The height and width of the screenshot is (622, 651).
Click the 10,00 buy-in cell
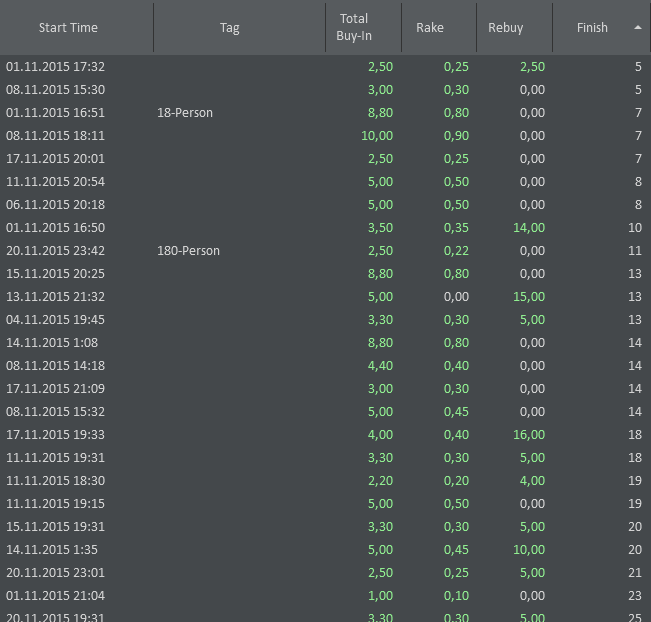(377, 136)
